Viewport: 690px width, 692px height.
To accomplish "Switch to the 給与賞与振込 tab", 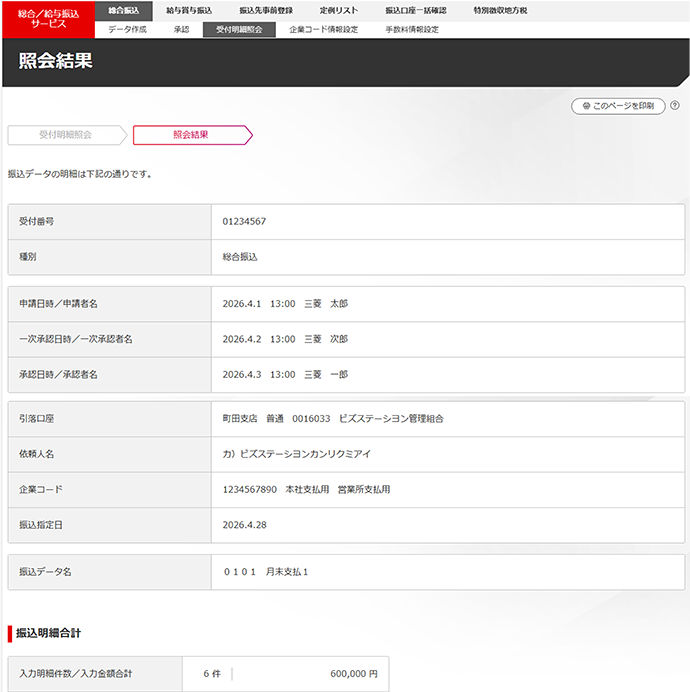I will pyautogui.click(x=188, y=10).
